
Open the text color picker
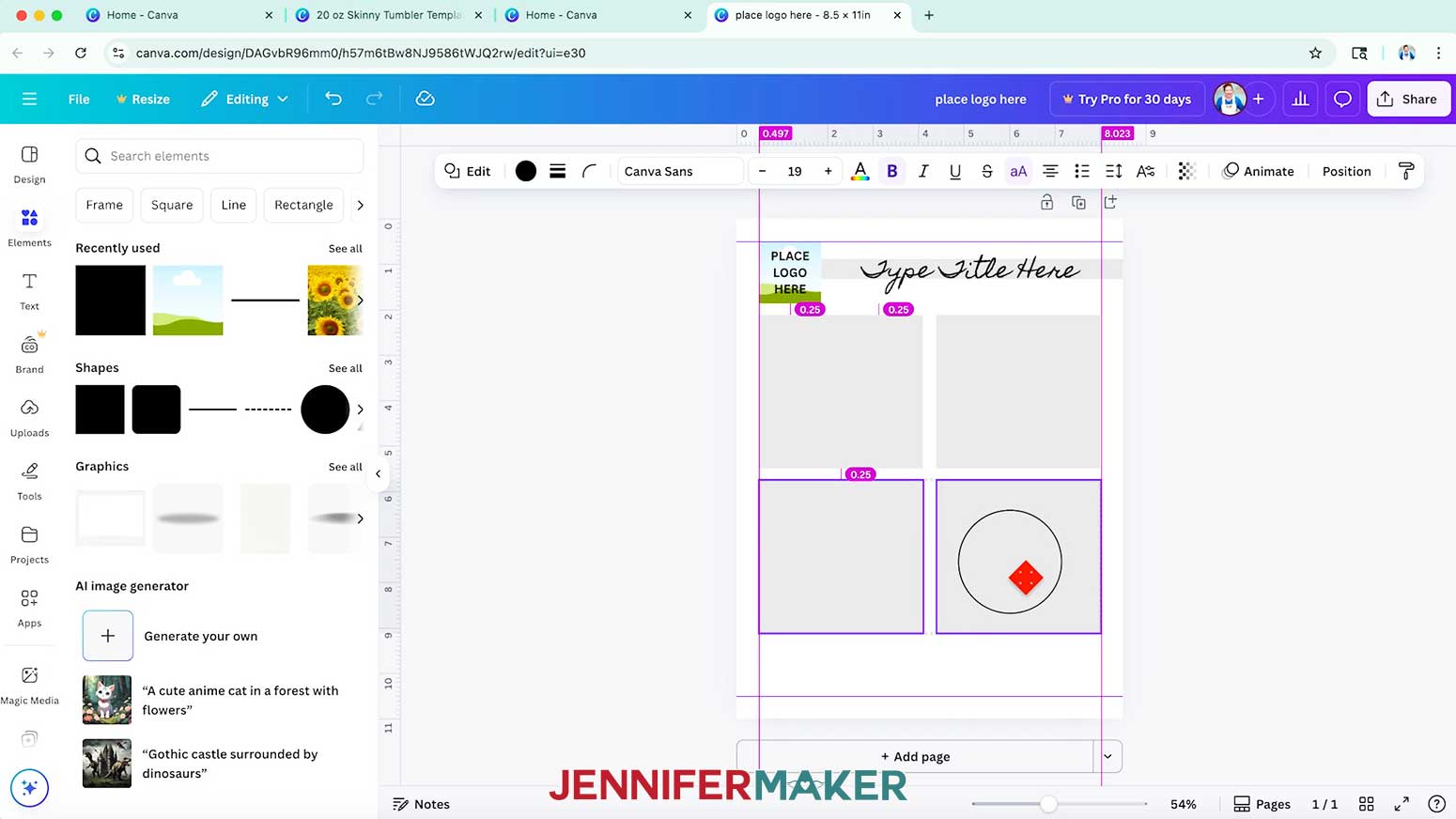[860, 171]
